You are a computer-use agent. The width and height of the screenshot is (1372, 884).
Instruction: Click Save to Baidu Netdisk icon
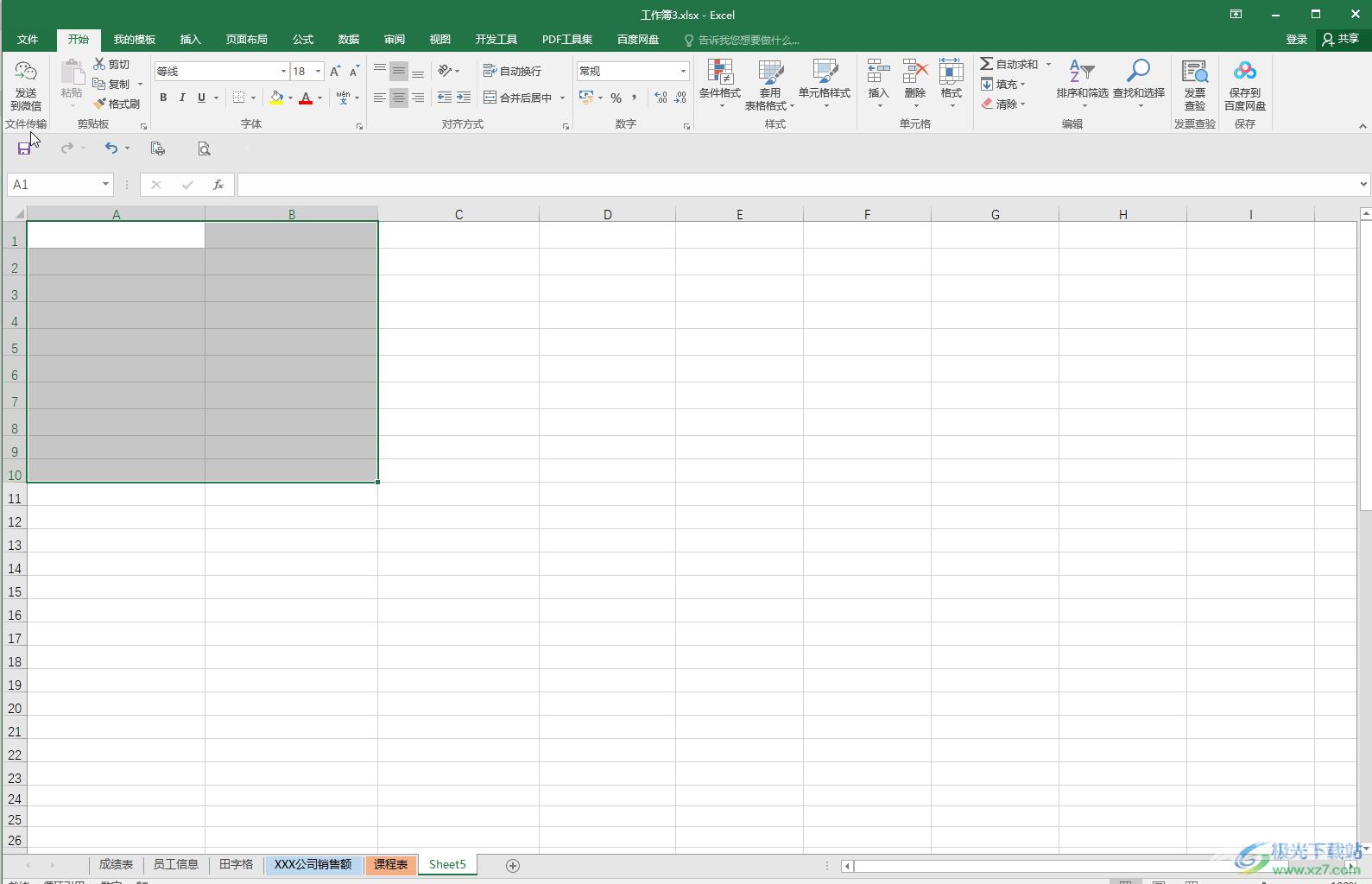click(x=1245, y=85)
